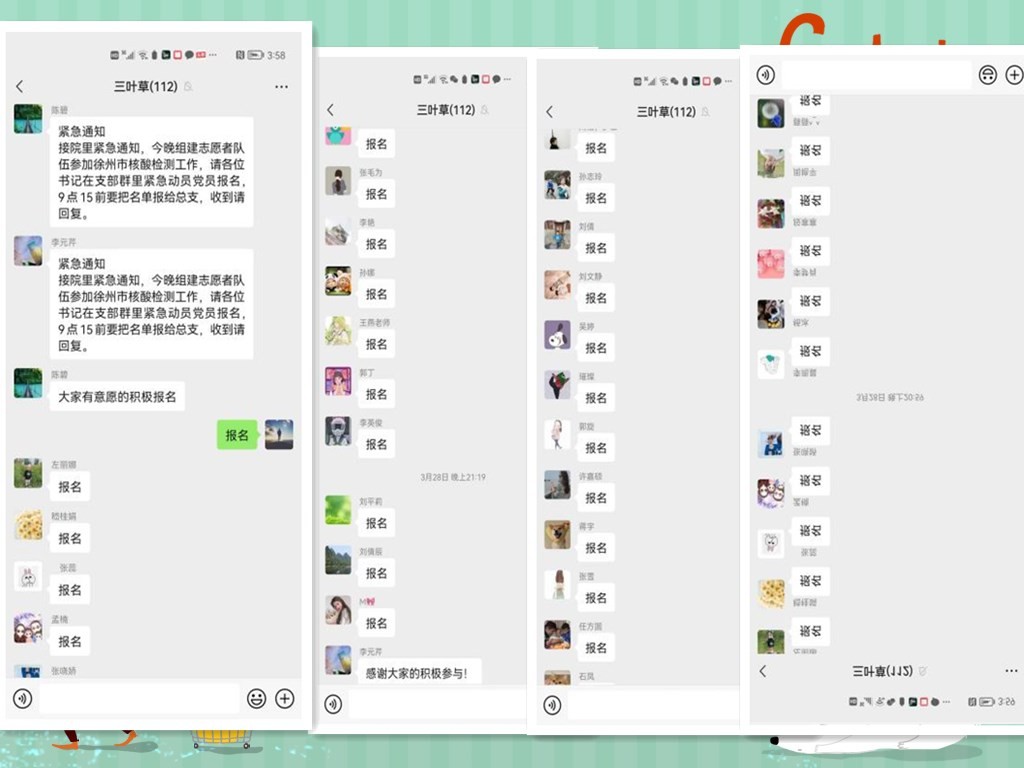The width and height of the screenshot is (1024, 768).
Task: Open 左丽娜's avatar
Action: tap(28, 473)
